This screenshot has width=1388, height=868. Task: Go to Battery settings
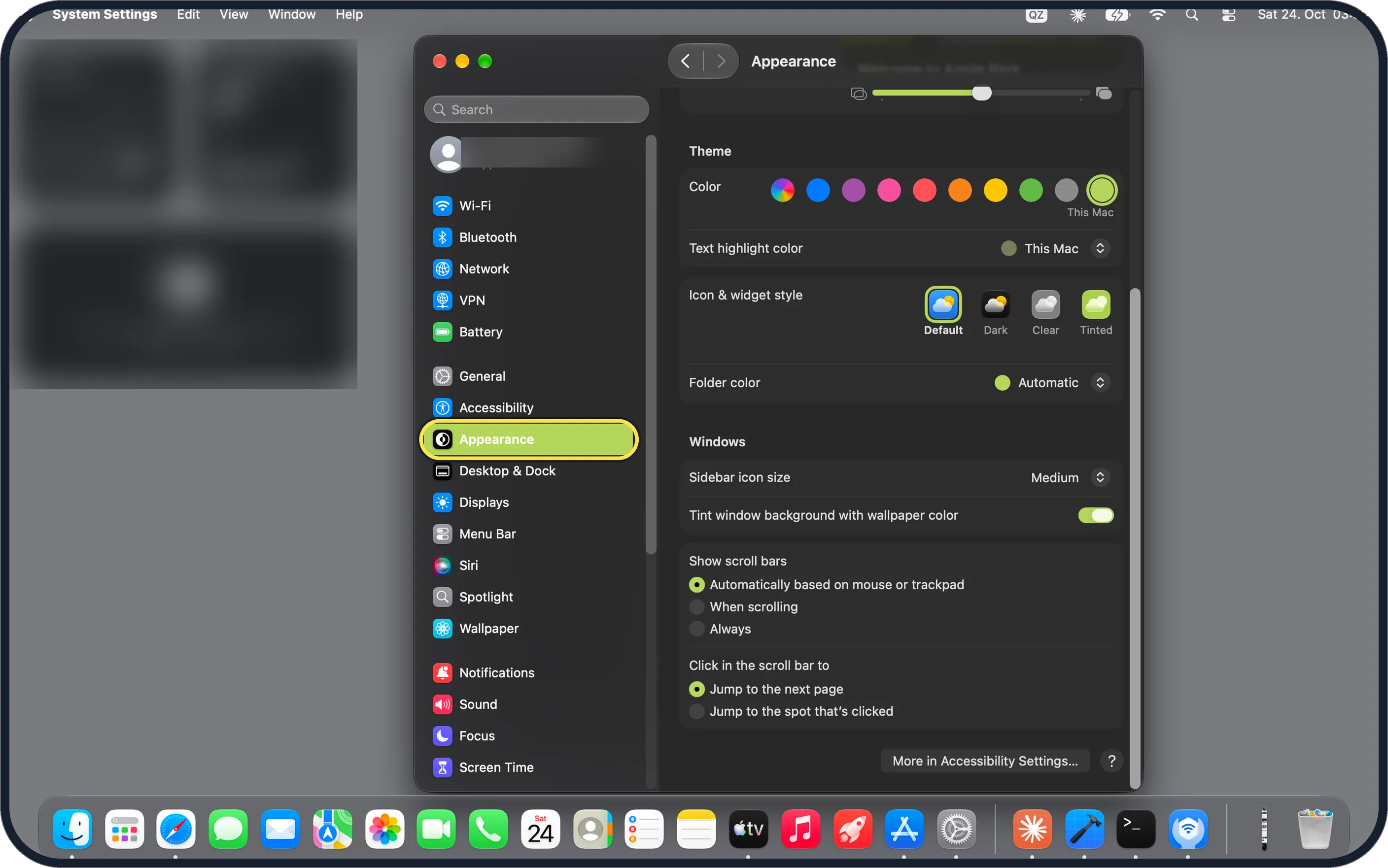point(529,332)
